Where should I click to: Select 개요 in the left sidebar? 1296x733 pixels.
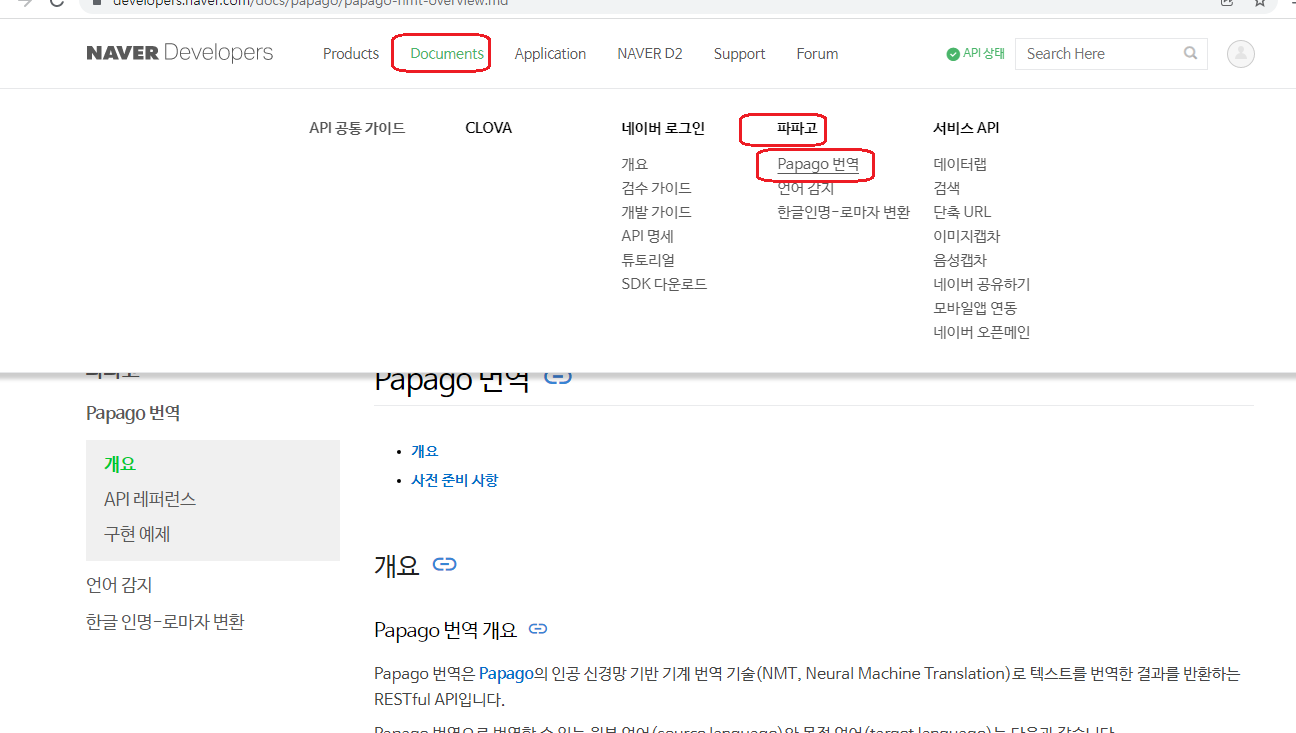pos(120,464)
